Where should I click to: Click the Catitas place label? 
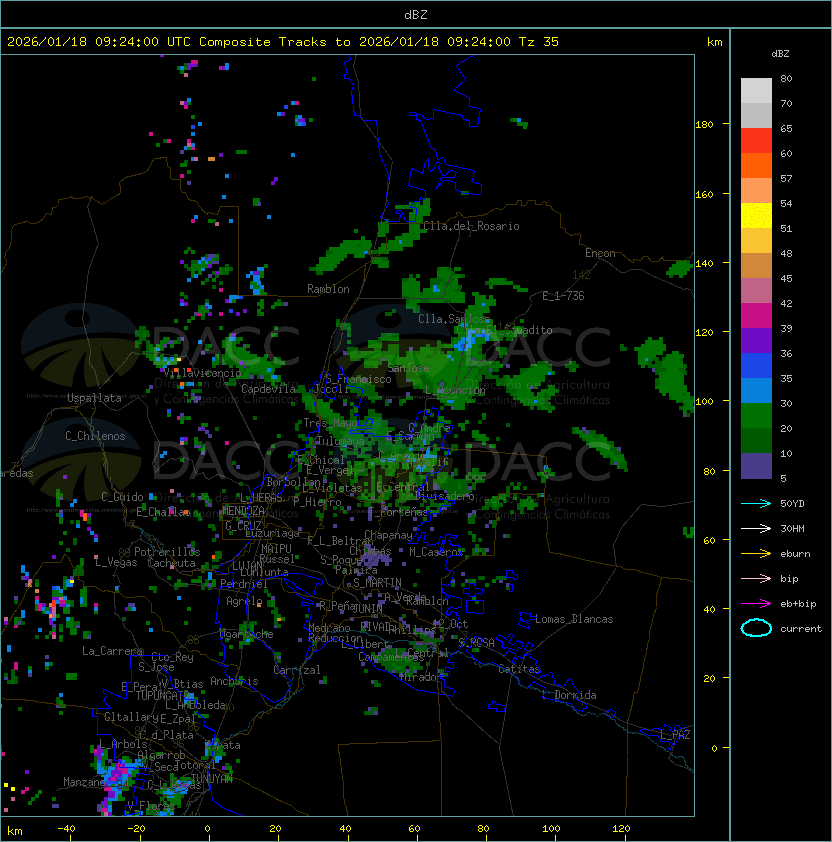click(x=519, y=669)
